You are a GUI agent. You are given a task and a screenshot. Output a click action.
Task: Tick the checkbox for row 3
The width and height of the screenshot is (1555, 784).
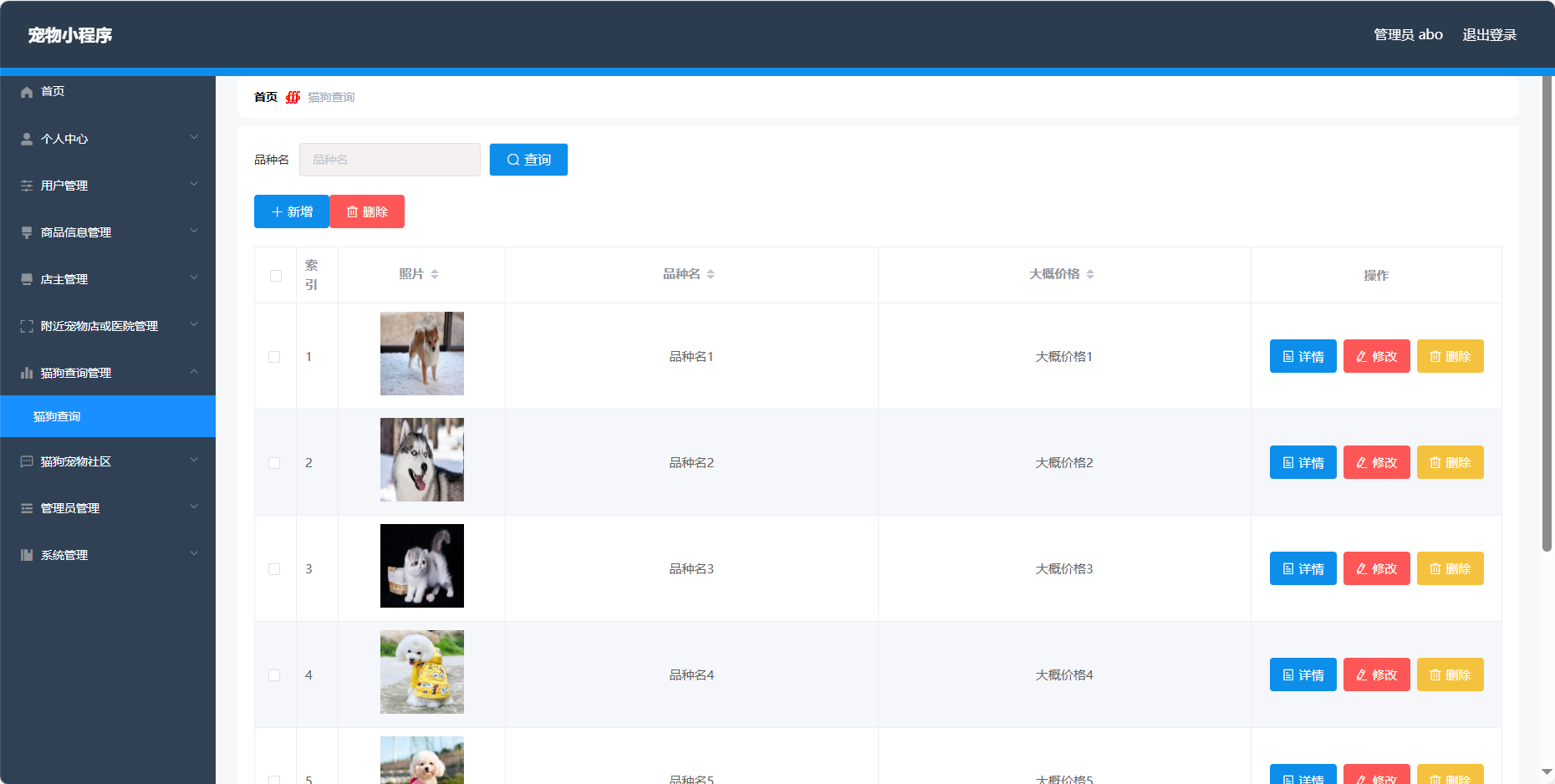click(274, 569)
